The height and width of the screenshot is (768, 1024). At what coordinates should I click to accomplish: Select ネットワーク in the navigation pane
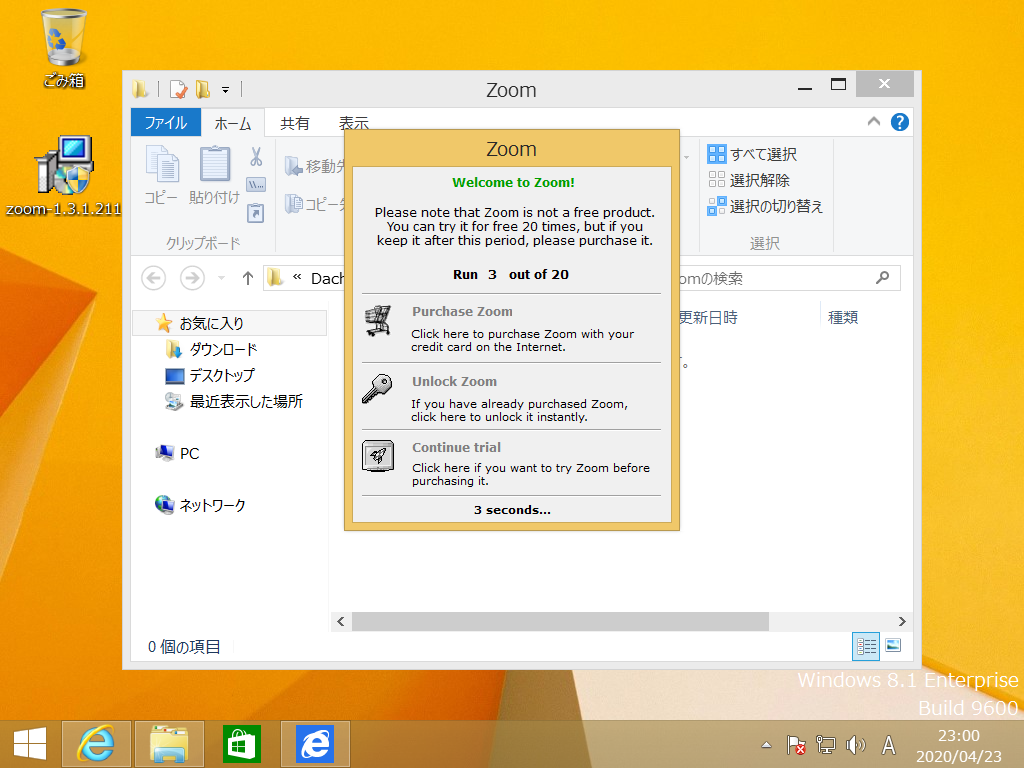pyautogui.click(x=200, y=505)
